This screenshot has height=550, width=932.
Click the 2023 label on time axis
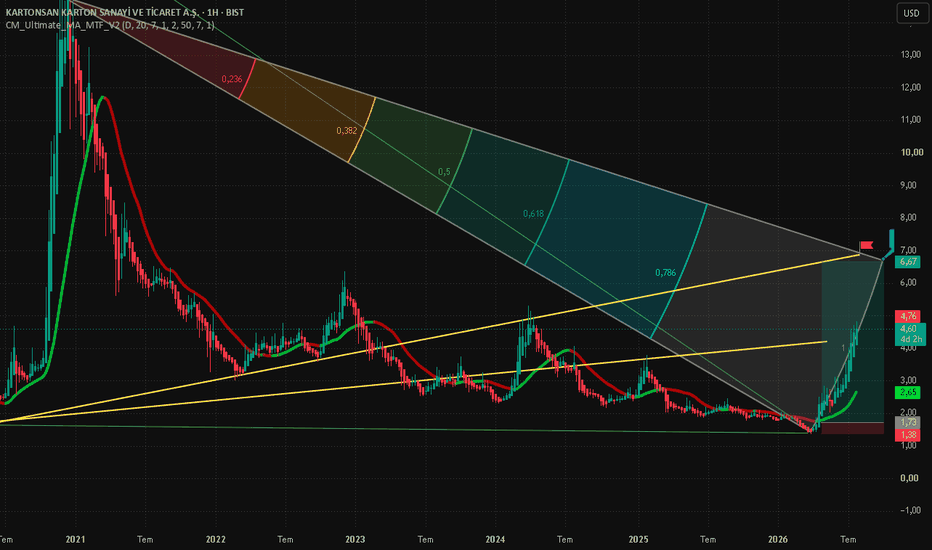tap(355, 540)
